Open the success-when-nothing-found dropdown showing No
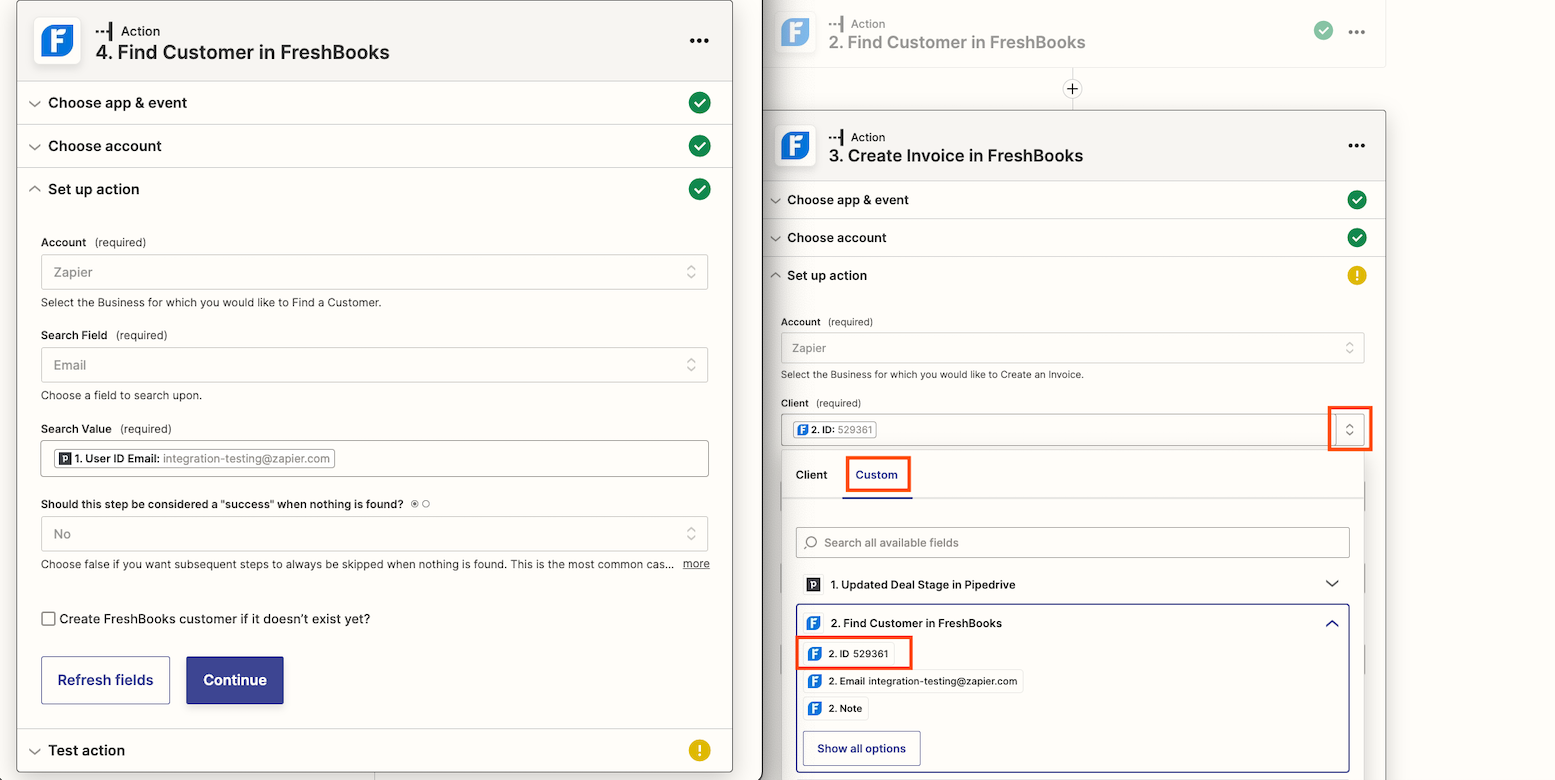 (374, 534)
